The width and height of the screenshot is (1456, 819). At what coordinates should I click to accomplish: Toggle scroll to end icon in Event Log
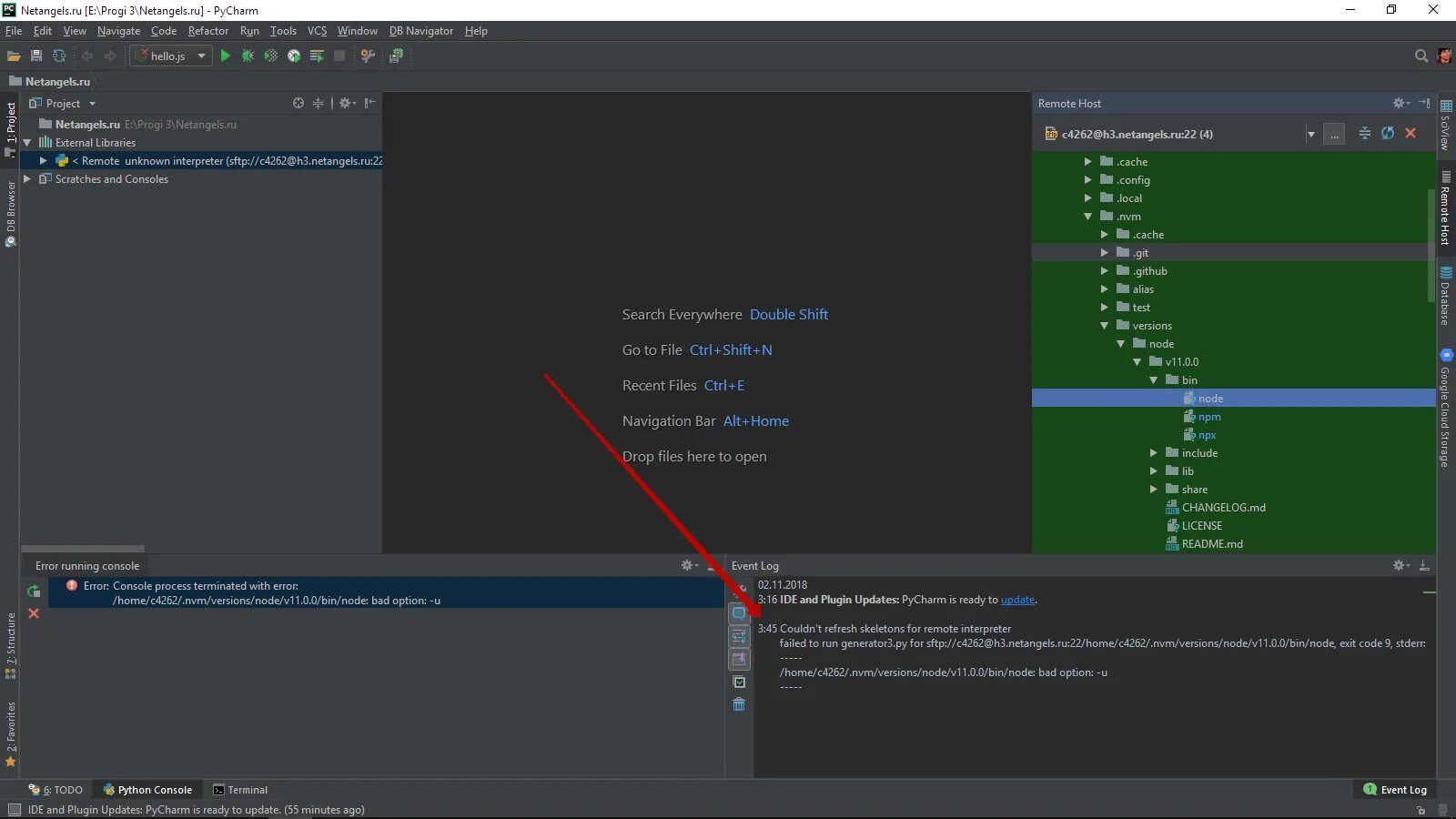[x=739, y=659]
